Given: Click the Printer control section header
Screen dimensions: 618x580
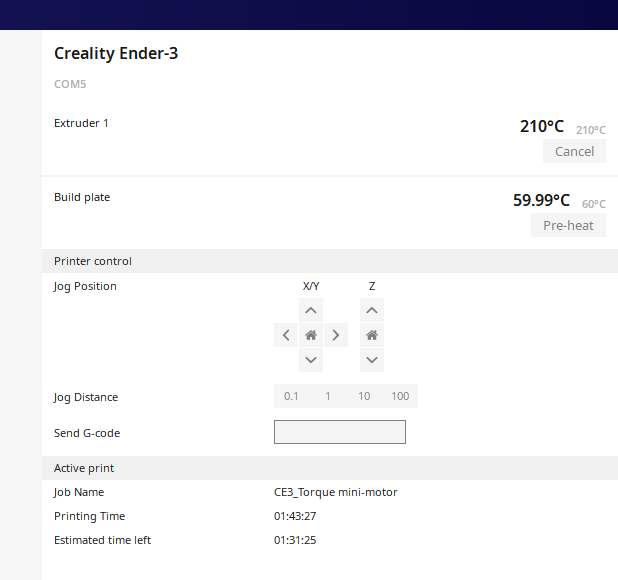Looking at the screenshot, I should pos(93,261).
